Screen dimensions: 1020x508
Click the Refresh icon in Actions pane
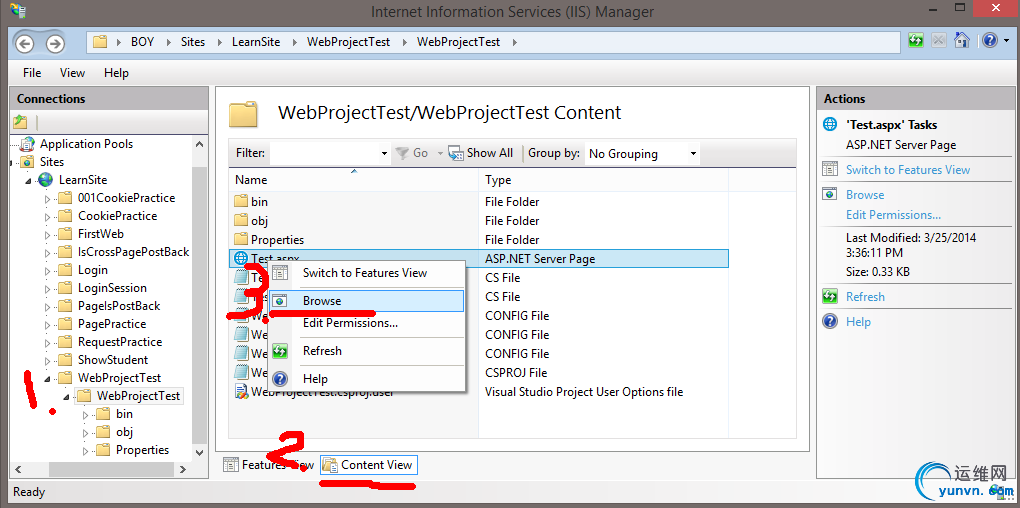[829, 297]
